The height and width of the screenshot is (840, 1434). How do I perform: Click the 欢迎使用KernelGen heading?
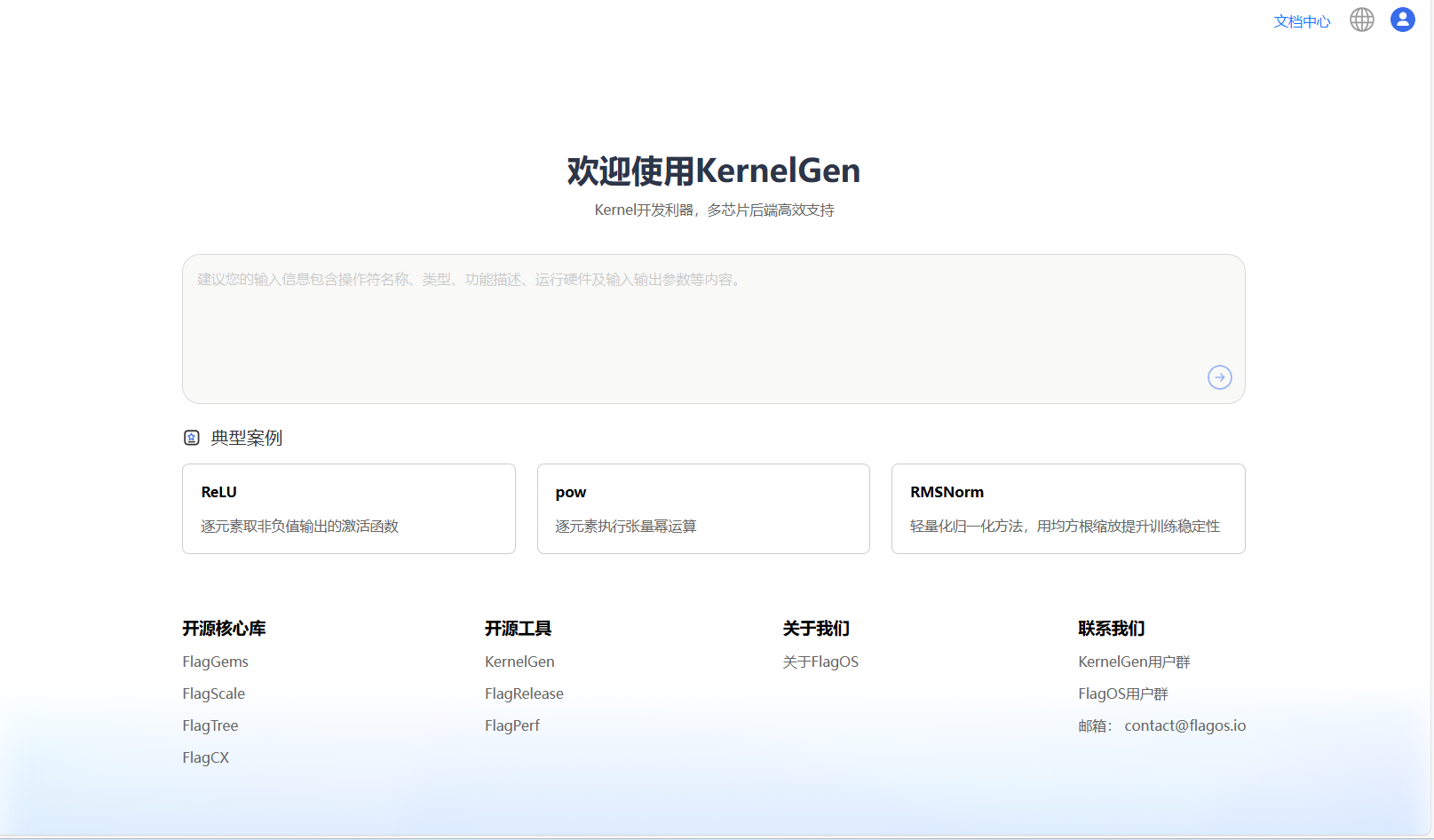714,170
